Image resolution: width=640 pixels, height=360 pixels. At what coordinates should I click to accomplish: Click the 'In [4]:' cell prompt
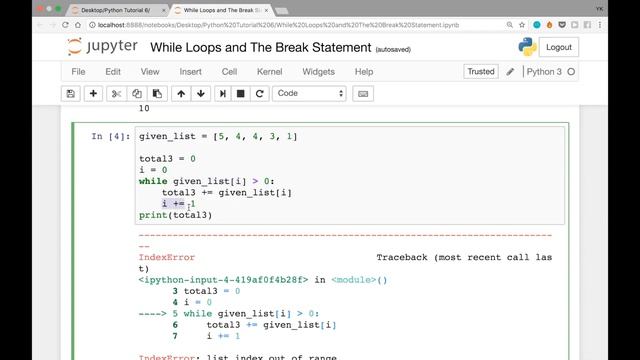pos(111,136)
